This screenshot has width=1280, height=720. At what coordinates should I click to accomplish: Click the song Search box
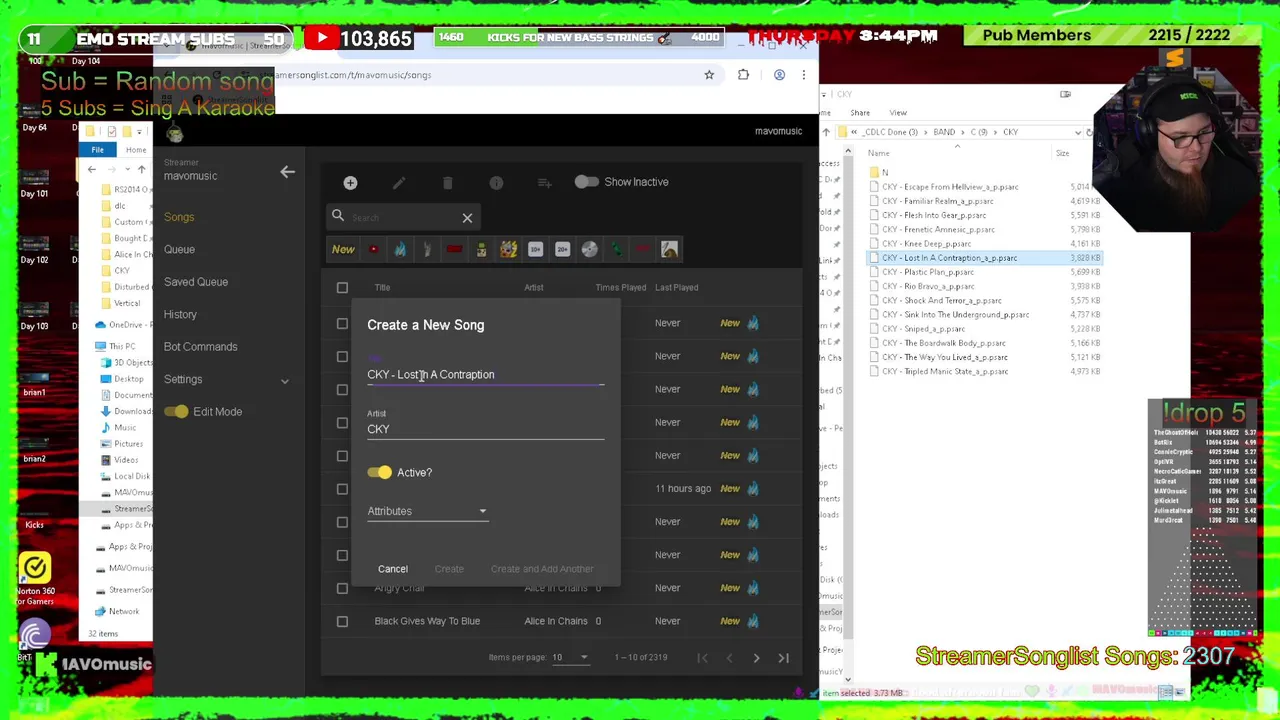[403, 217]
